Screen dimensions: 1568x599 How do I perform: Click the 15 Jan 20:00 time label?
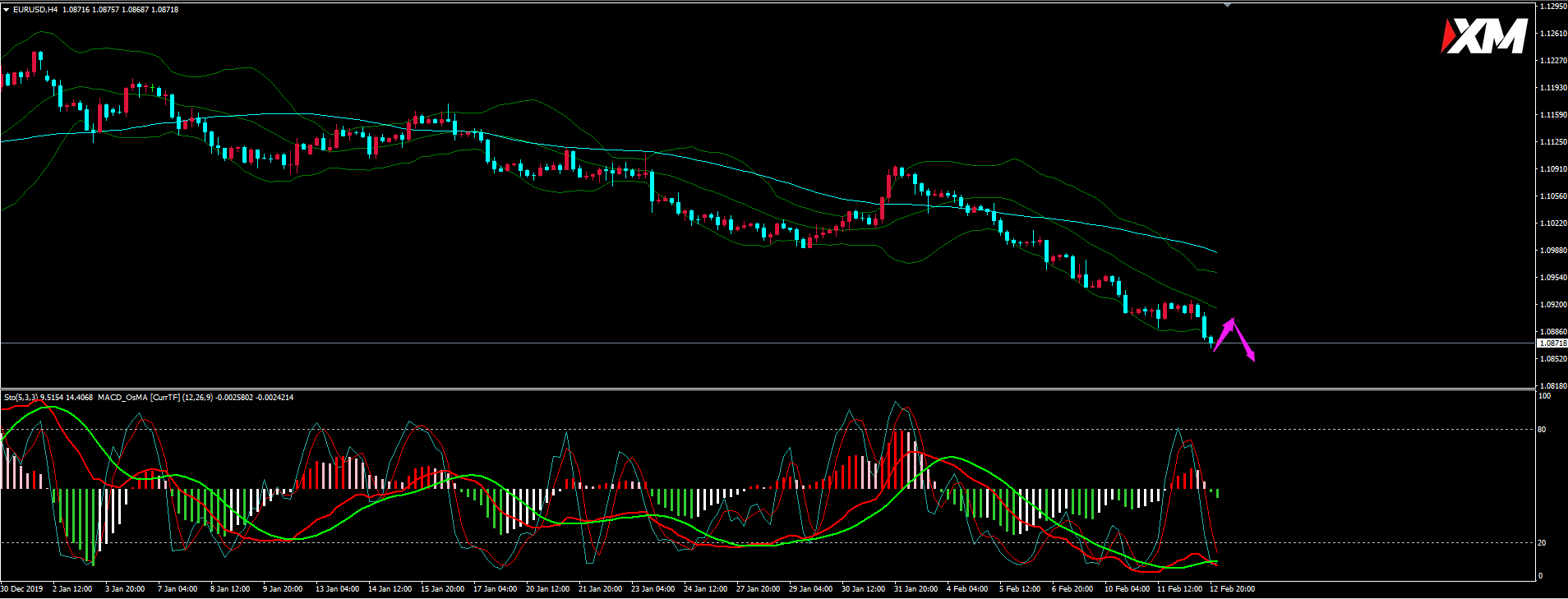442,589
